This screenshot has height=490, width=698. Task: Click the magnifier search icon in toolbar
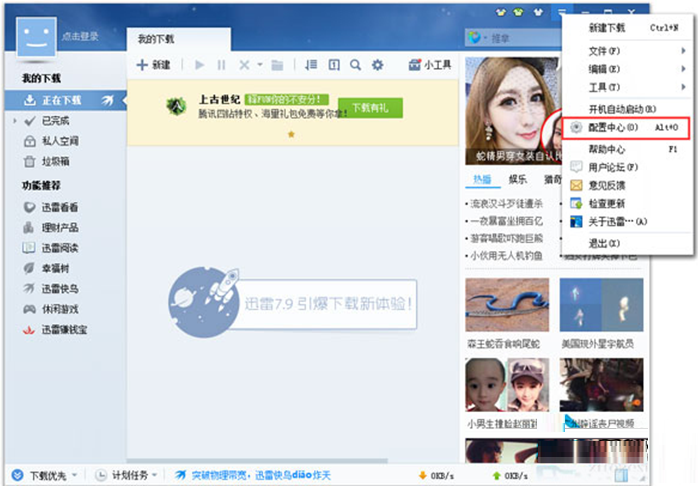tap(355, 65)
